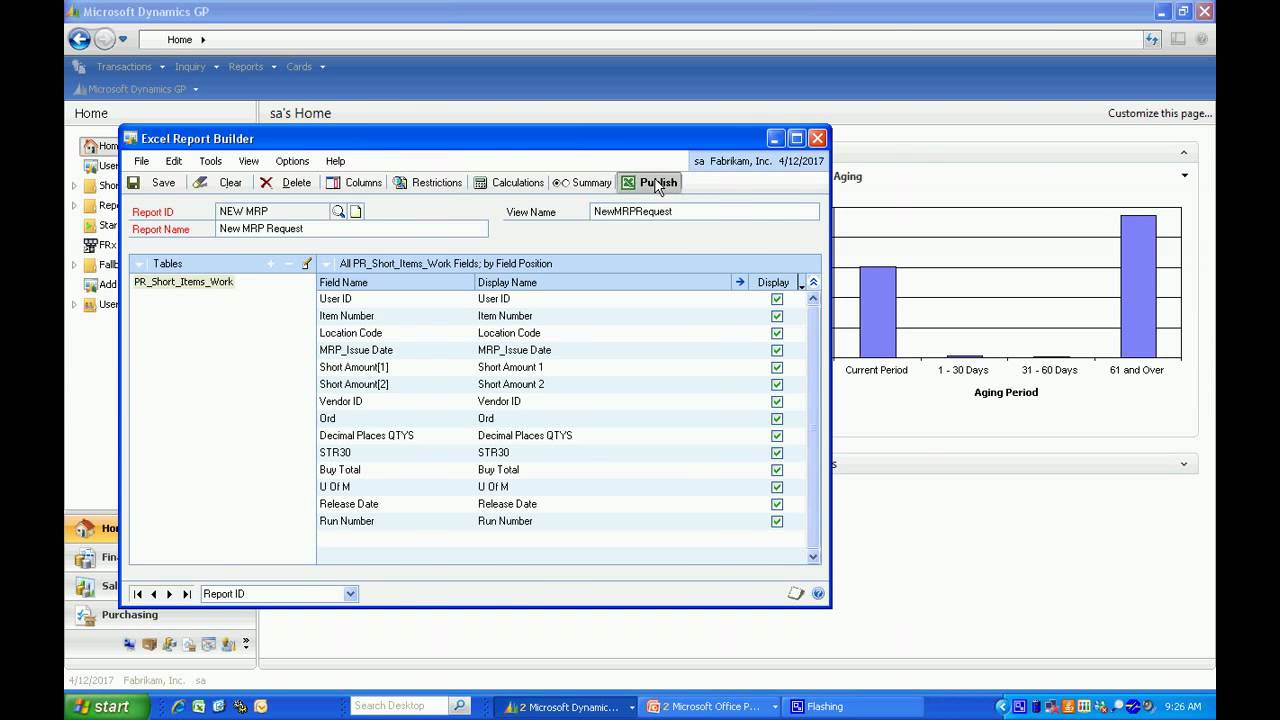1280x720 pixels.
Task: Open the View menu in Report Builder
Action: (249, 161)
